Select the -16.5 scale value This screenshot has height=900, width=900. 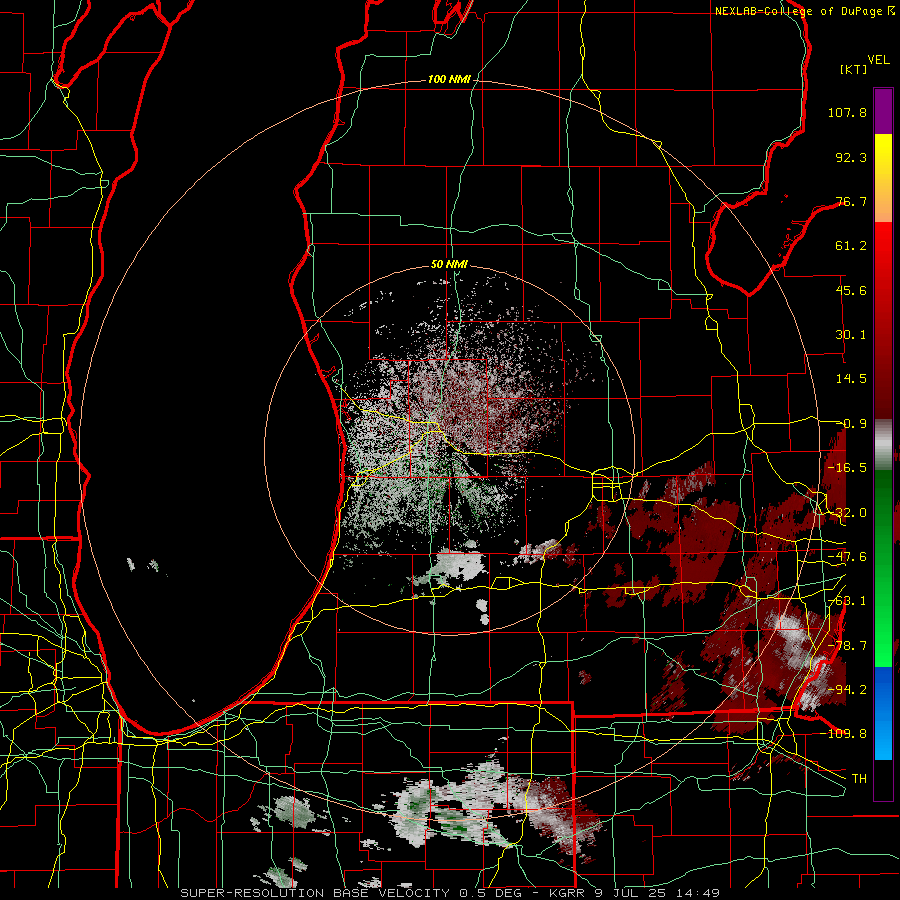(x=847, y=468)
